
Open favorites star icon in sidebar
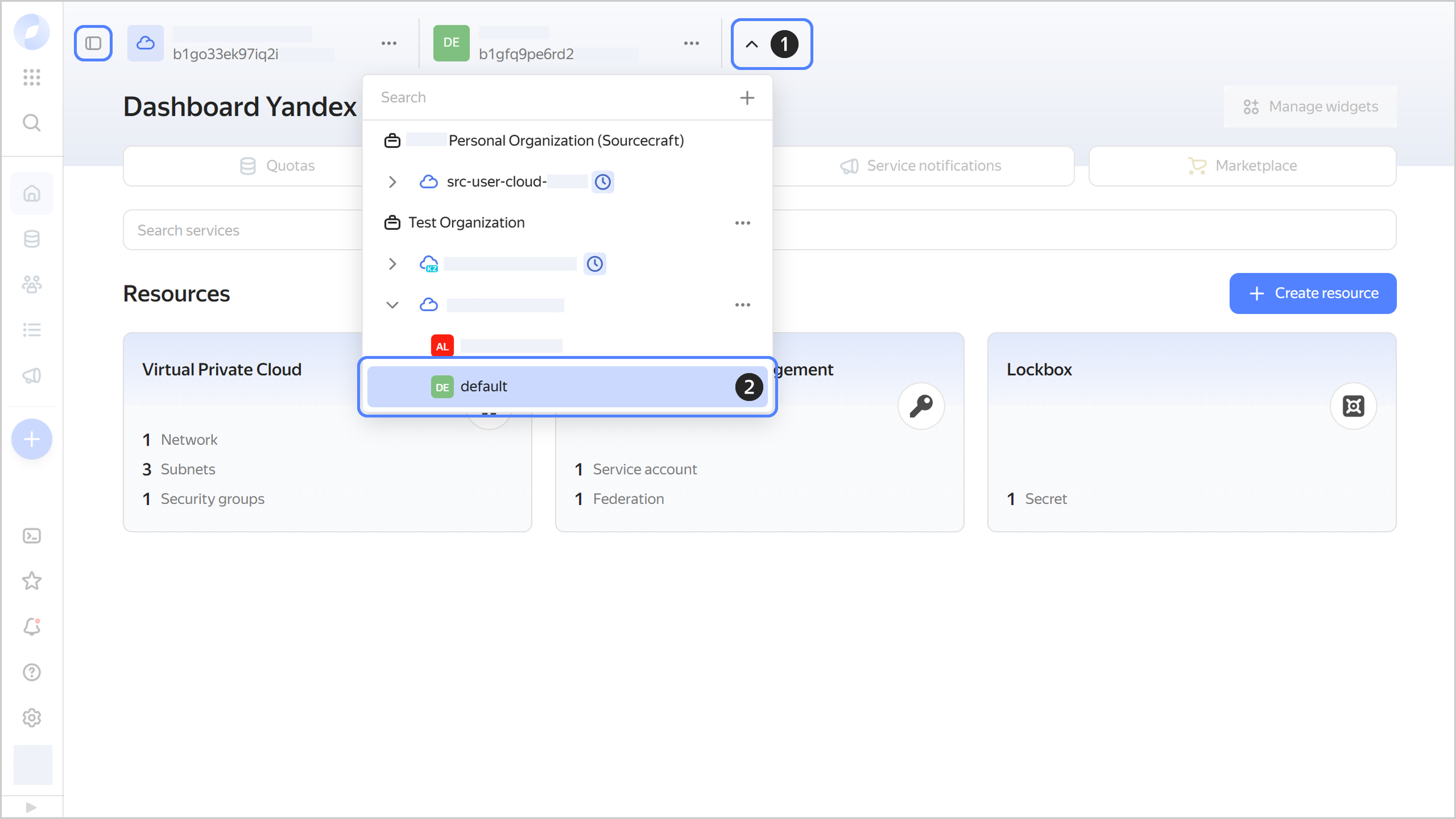tap(32, 581)
